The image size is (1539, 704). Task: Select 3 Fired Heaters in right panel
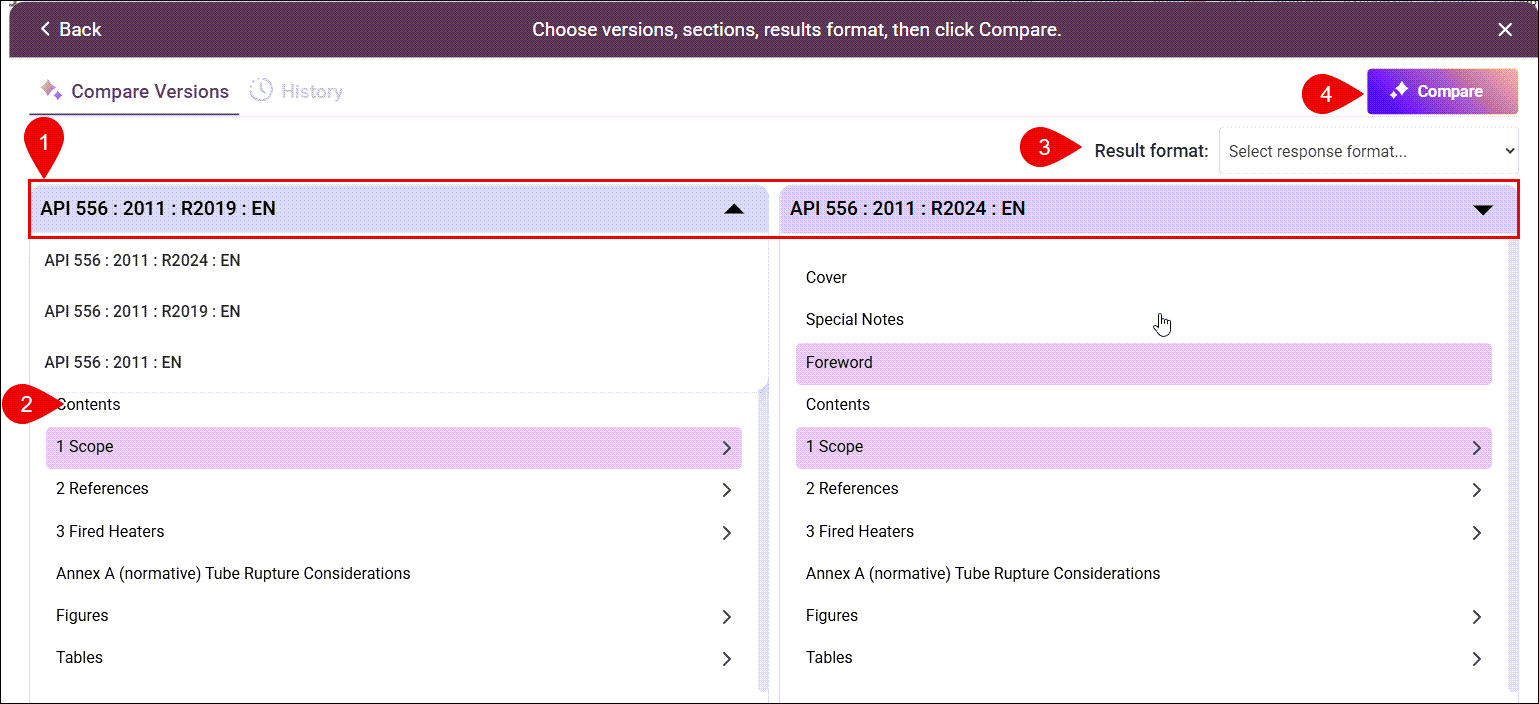coord(1144,531)
